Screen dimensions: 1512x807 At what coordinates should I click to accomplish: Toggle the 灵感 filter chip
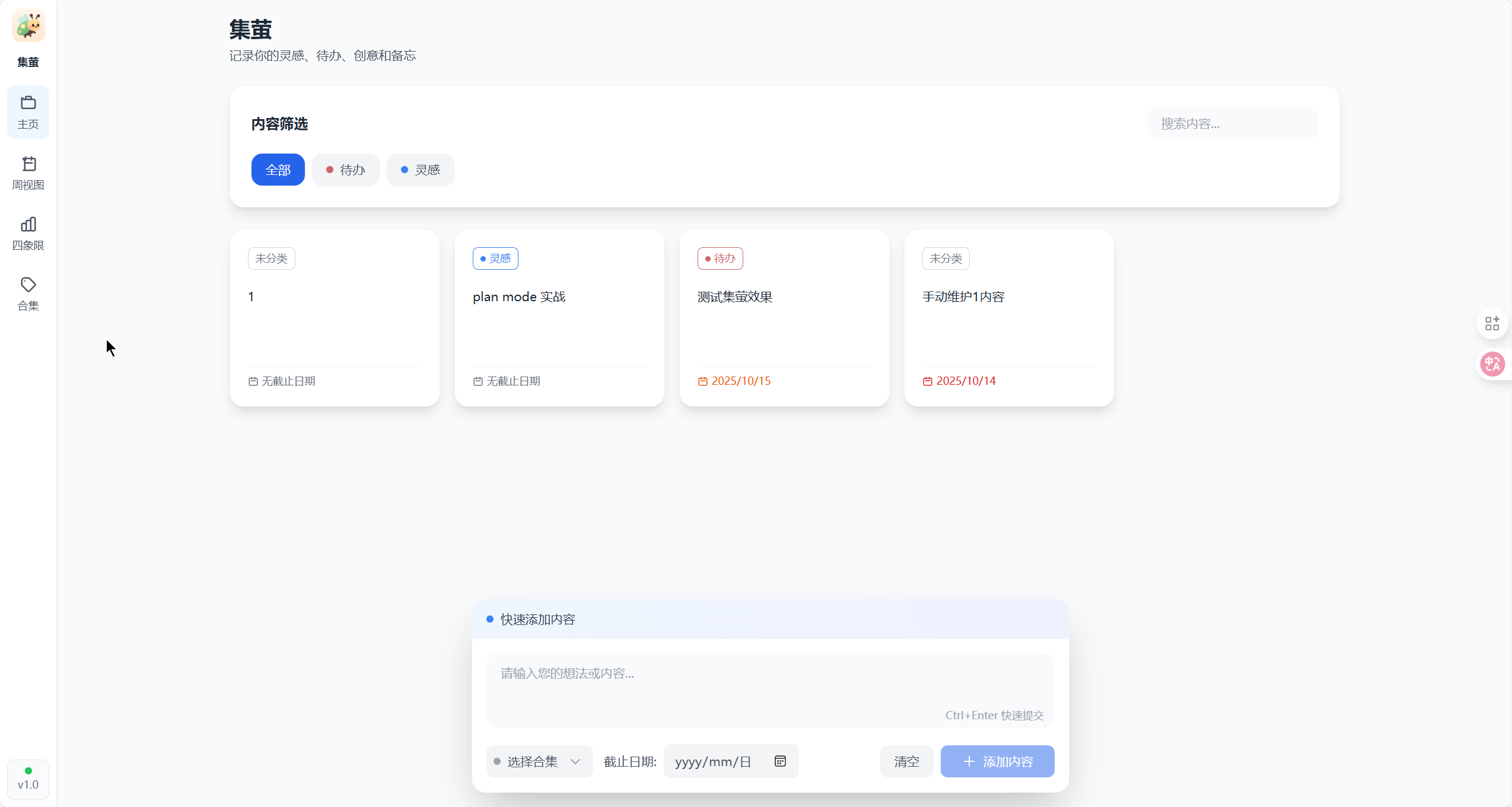pyautogui.click(x=420, y=170)
